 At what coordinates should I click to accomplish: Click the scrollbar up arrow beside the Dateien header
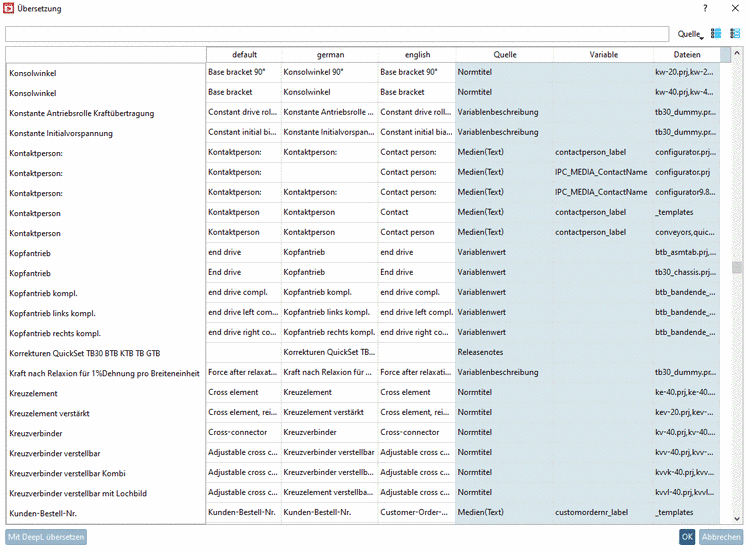pyautogui.click(x=737, y=51)
